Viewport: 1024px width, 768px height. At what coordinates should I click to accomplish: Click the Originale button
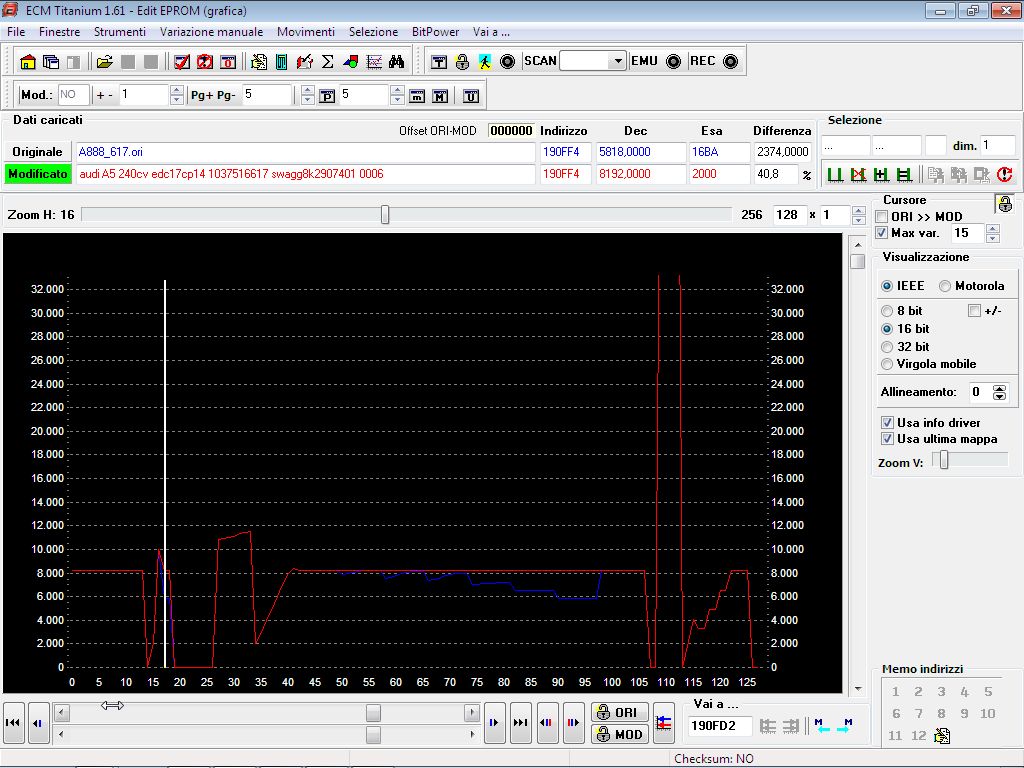(x=37, y=152)
